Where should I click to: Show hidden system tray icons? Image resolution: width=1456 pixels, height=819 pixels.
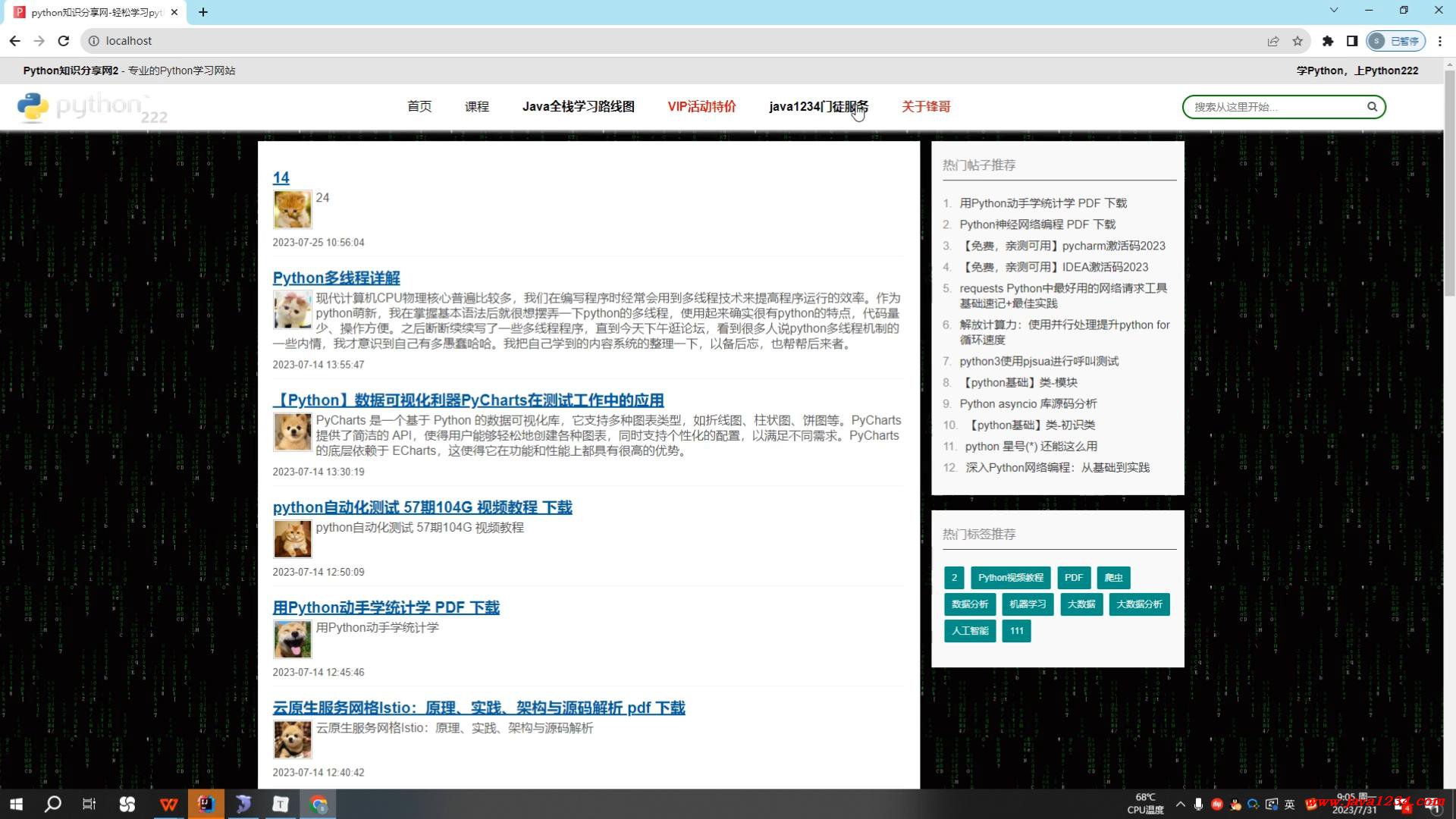1180,804
